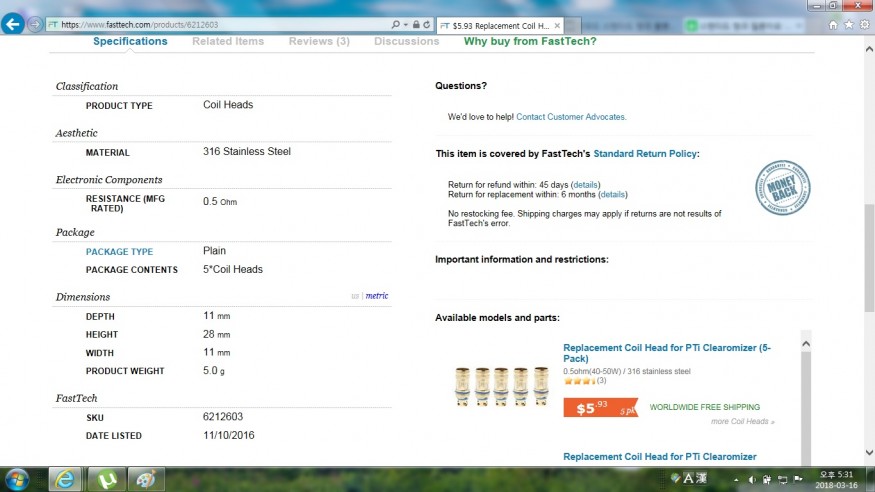Open more Coil Heads link
The height and width of the screenshot is (492, 875).
coord(742,422)
